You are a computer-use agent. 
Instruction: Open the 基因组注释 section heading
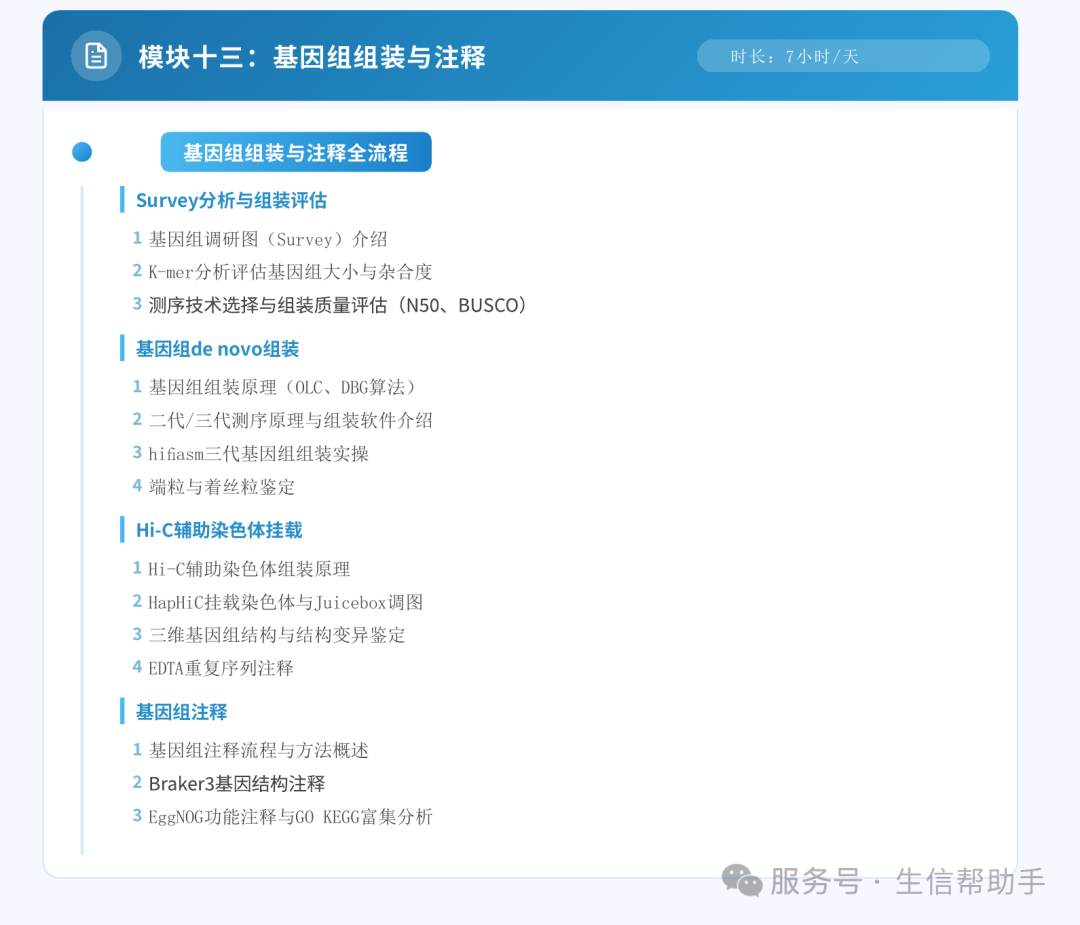[x=182, y=711]
